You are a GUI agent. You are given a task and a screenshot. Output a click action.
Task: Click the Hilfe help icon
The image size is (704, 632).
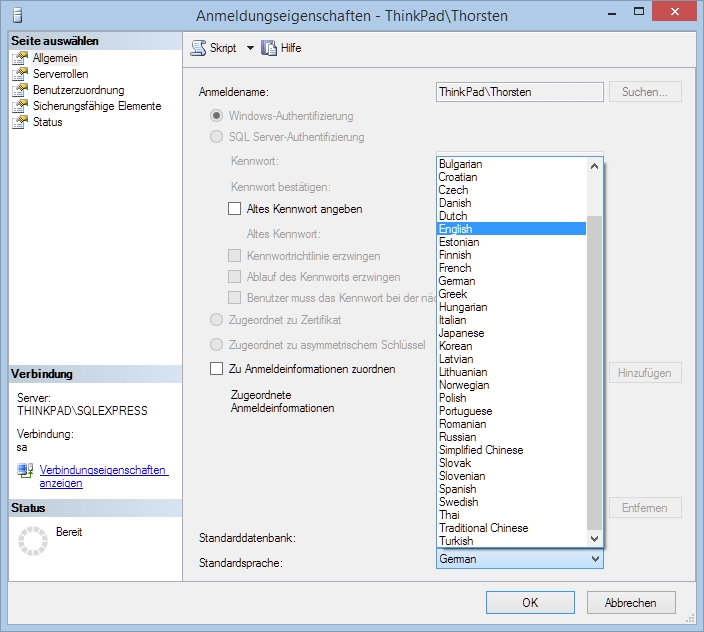click(x=268, y=48)
